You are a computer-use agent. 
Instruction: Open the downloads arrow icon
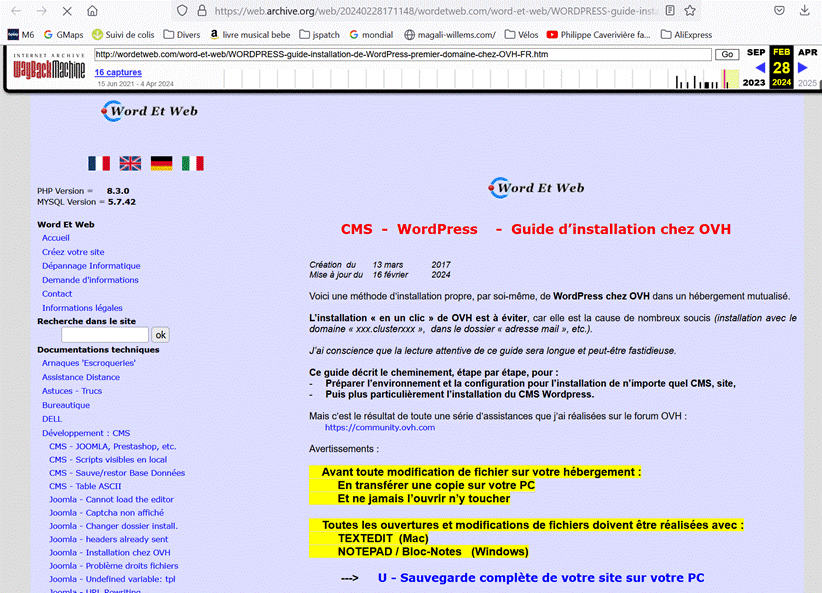(x=805, y=10)
